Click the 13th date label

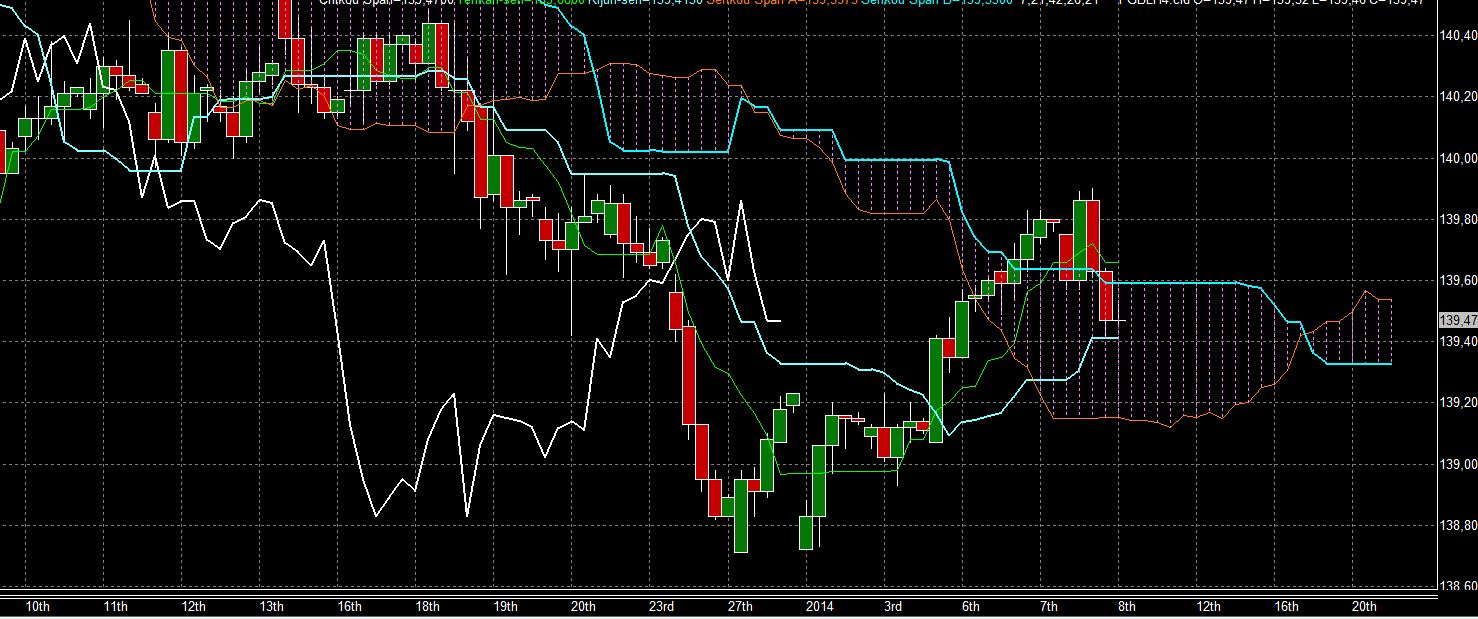(x=271, y=607)
